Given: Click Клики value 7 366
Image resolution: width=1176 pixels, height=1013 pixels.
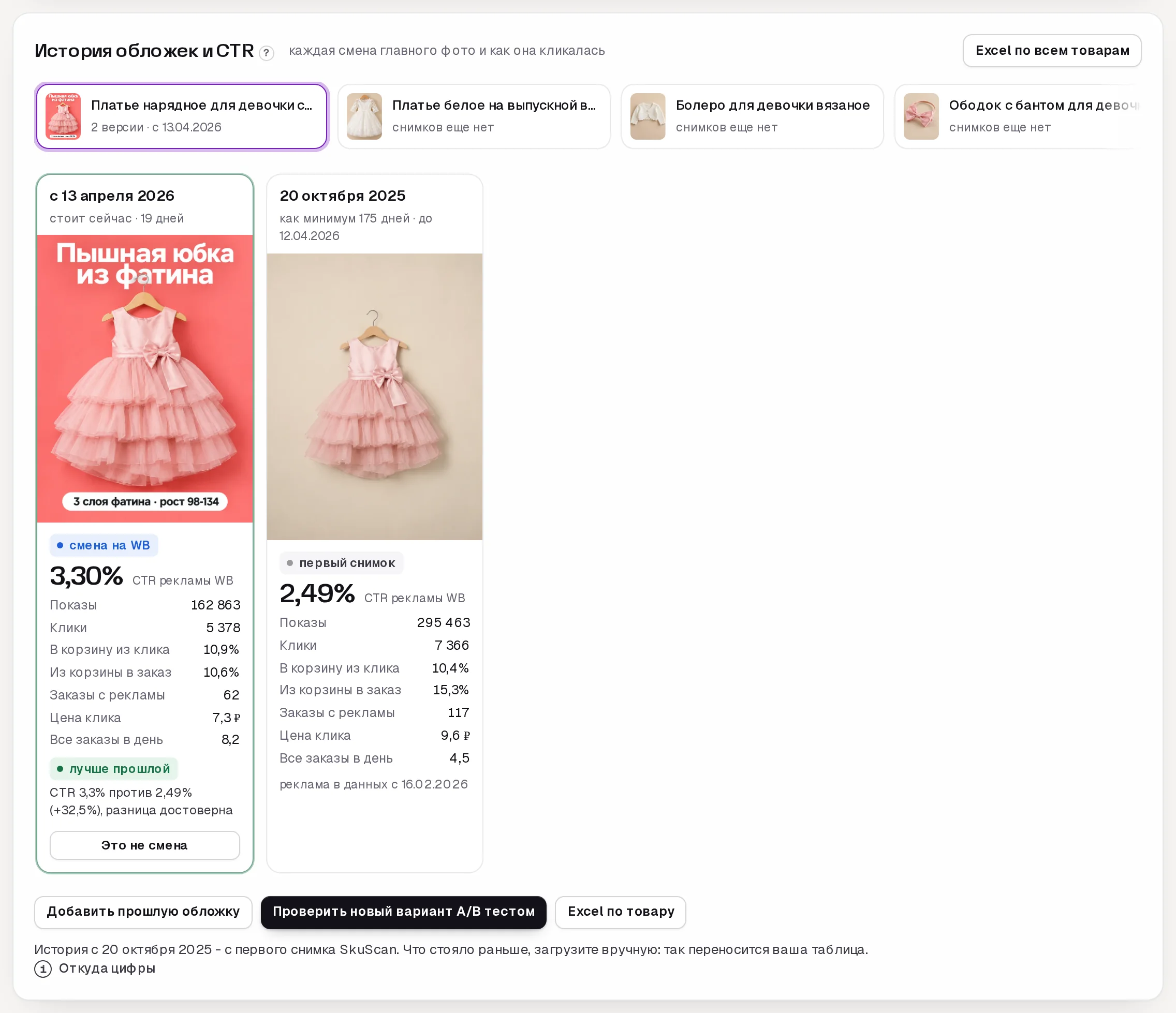Looking at the screenshot, I should pos(452,646).
